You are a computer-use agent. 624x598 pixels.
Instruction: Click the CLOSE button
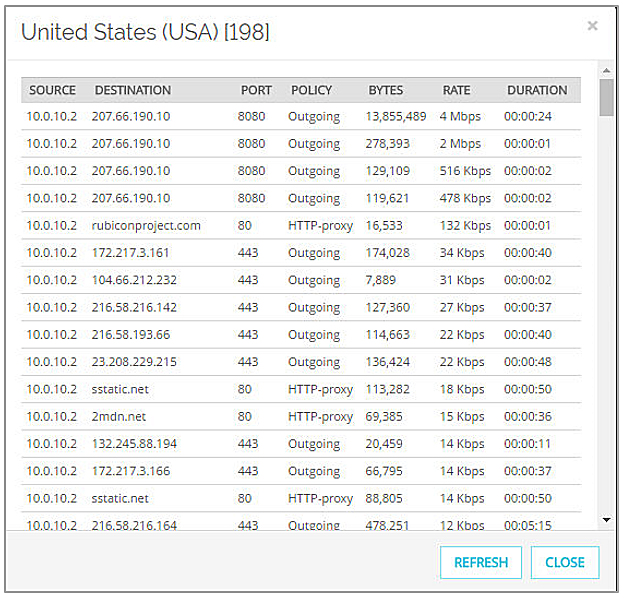click(564, 562)
